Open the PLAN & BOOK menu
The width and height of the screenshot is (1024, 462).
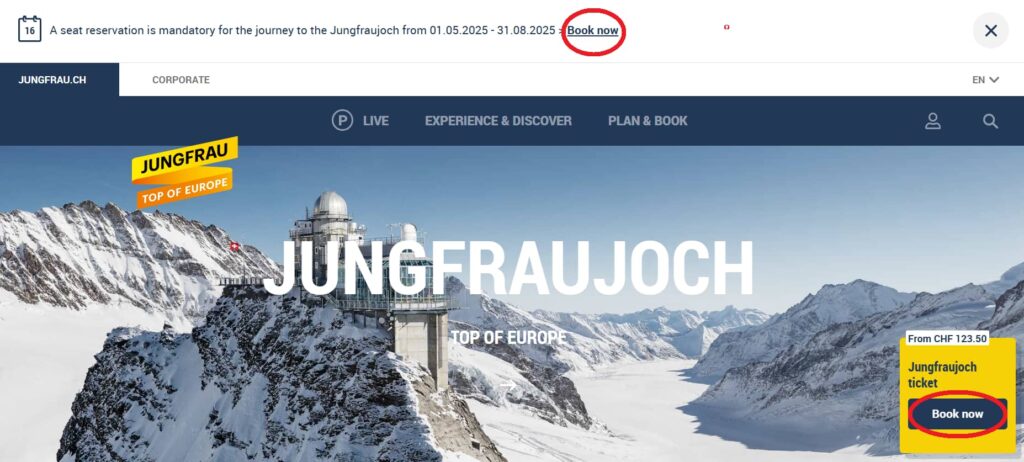tap(648, 121)
